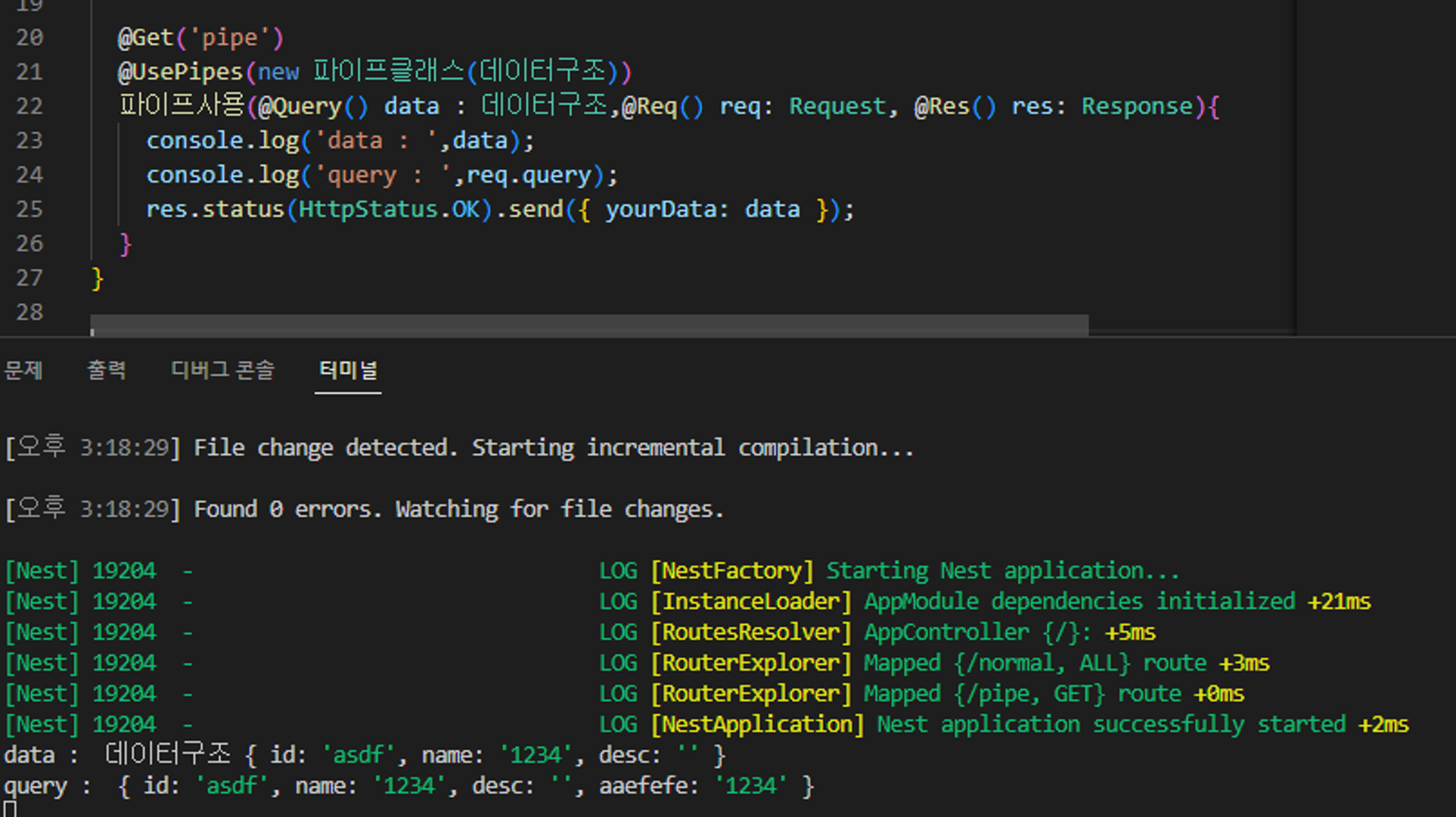Click the Response type on line 22

pyautogui.click(x=1137, y=106)
